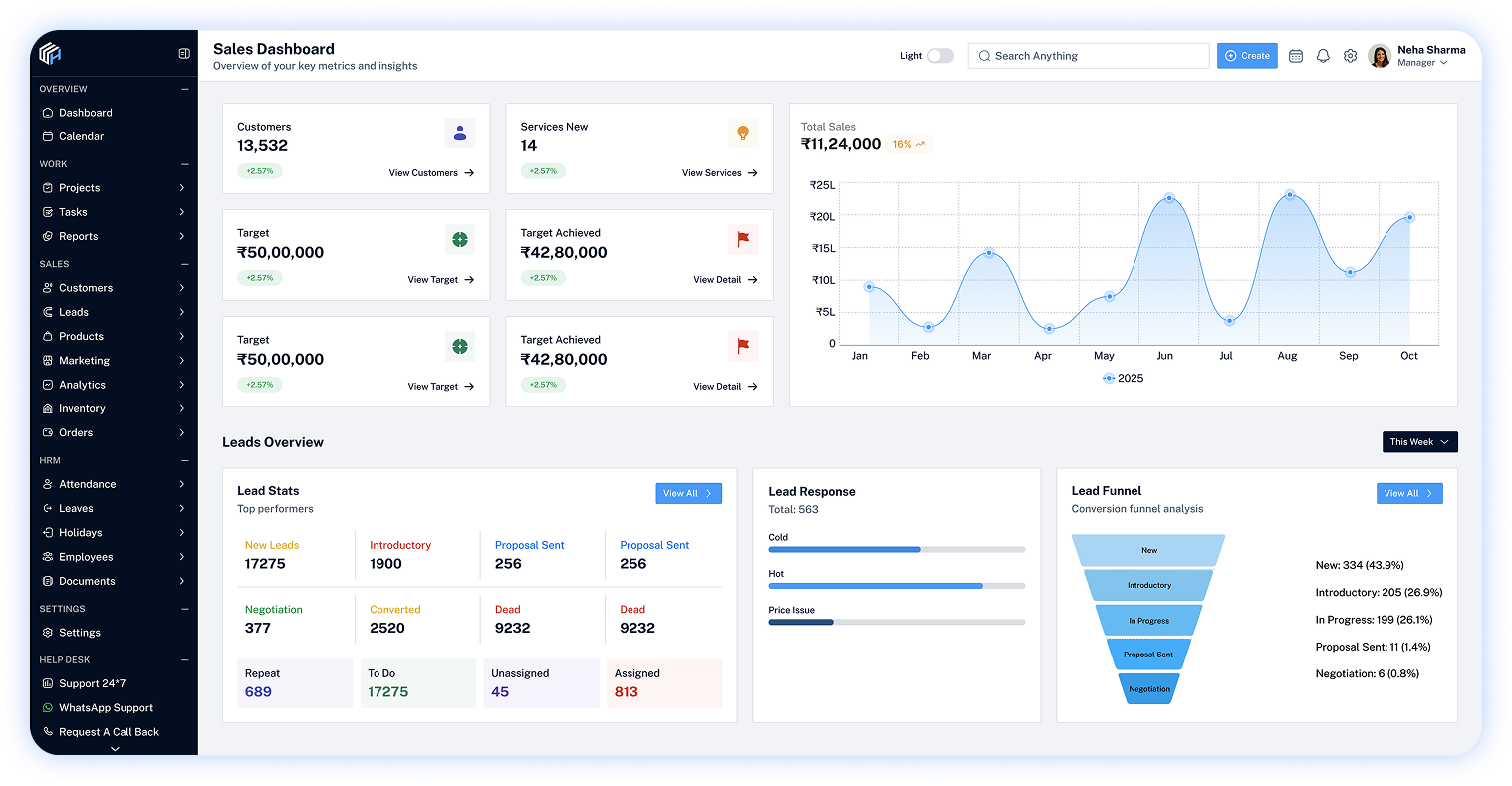The height and width of the screenshot is (786, 1512).
Task: Collapse the HRM sidebar section
Action: (x=185, y=461)
